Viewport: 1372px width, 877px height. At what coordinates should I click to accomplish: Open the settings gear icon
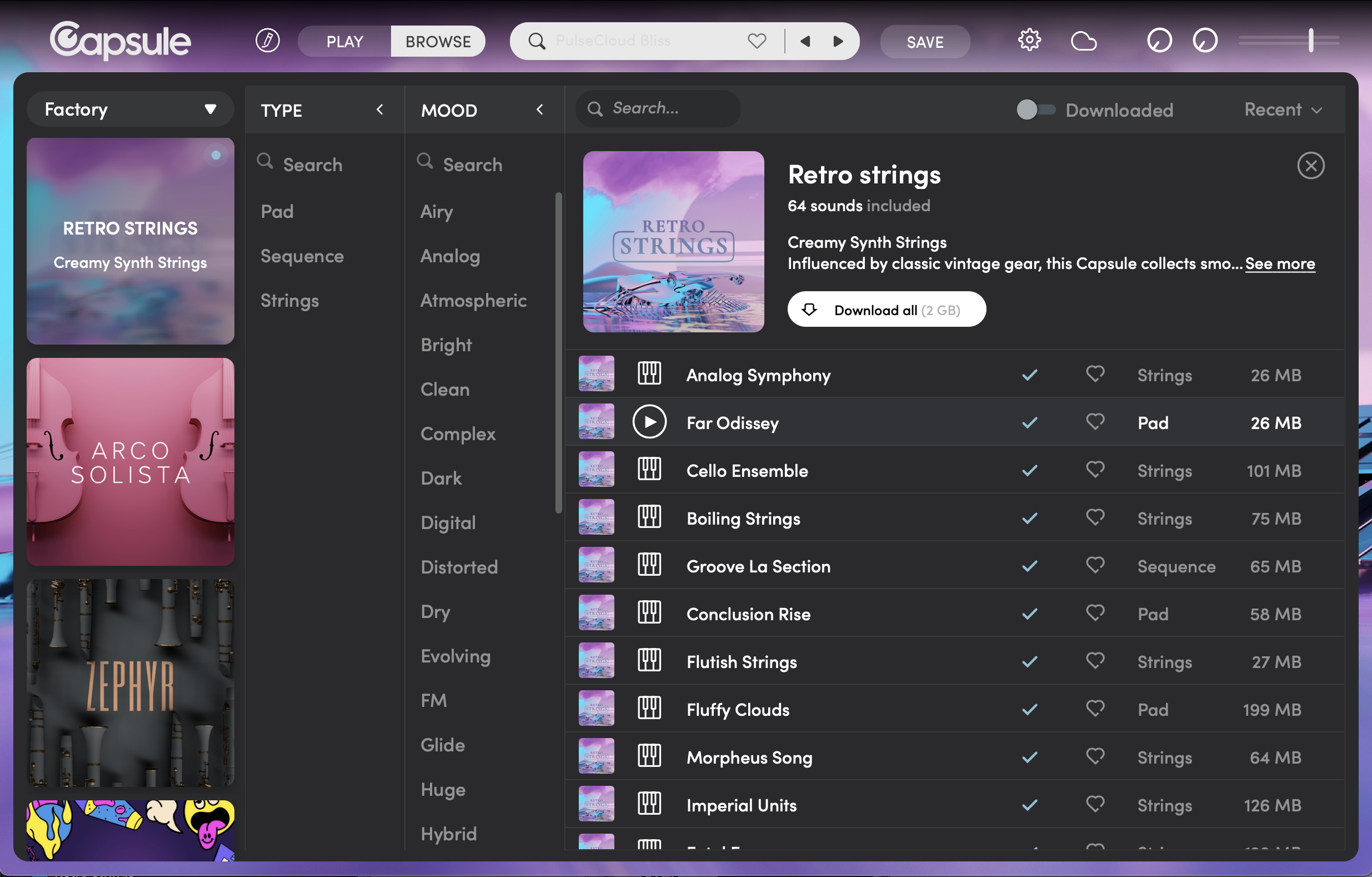1029,41
